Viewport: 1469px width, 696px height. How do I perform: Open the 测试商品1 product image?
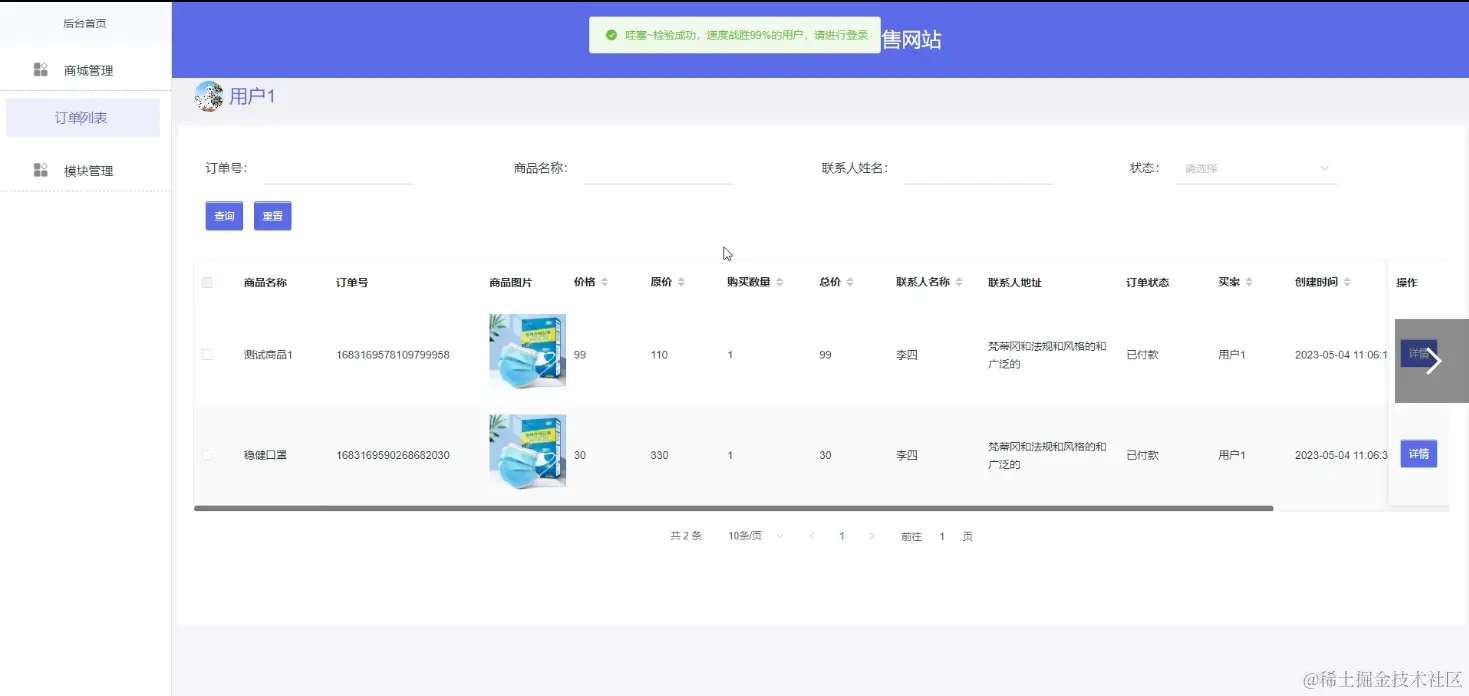(x=527, y=351)
